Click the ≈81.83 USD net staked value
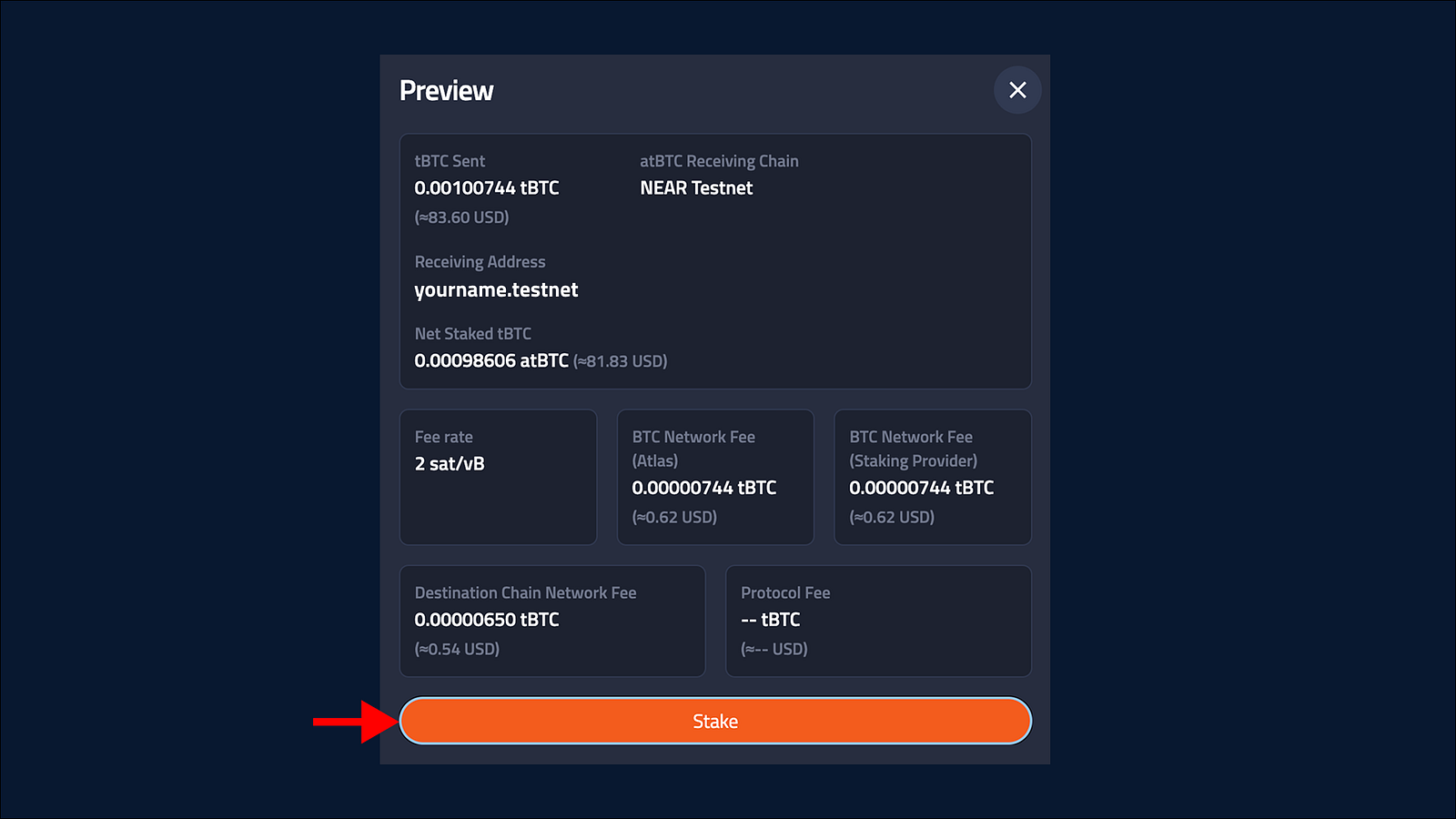 click(621, 361)
